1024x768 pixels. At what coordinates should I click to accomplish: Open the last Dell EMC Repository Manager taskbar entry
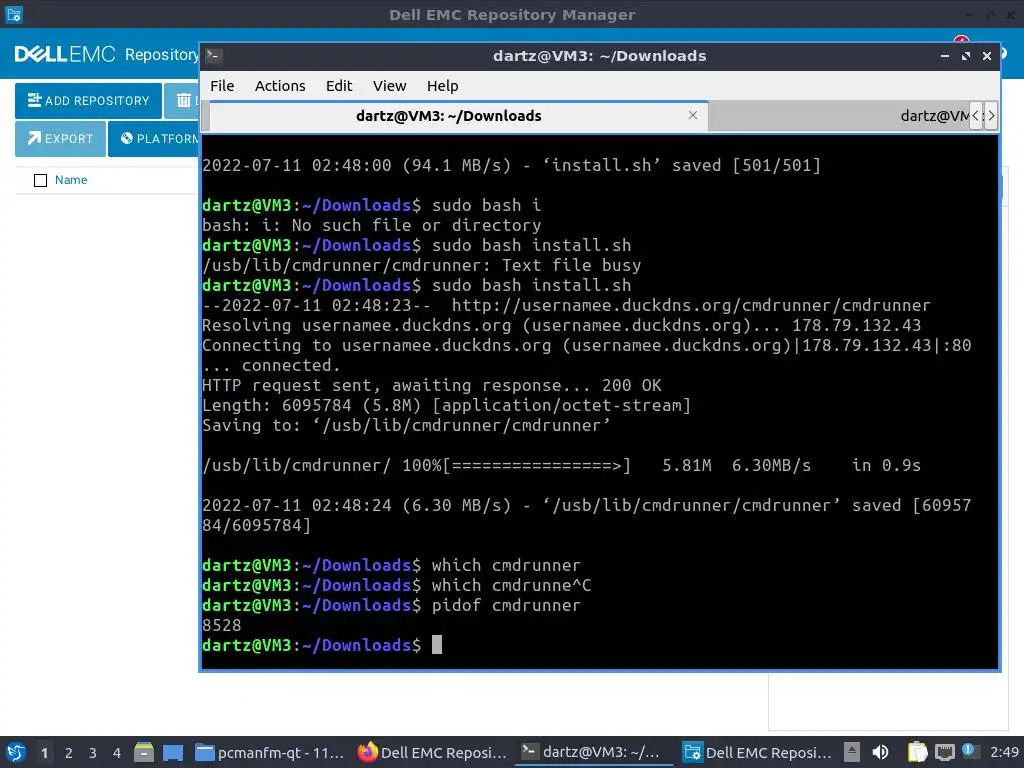758,752
